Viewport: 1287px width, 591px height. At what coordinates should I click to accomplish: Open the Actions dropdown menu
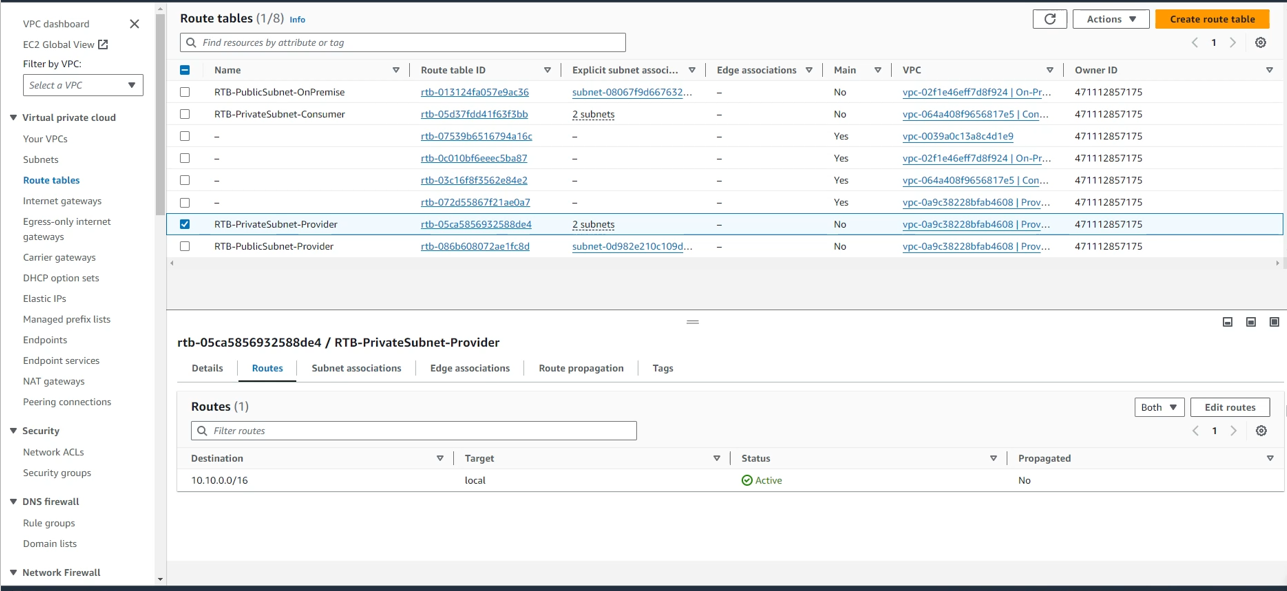point(1110,19)
